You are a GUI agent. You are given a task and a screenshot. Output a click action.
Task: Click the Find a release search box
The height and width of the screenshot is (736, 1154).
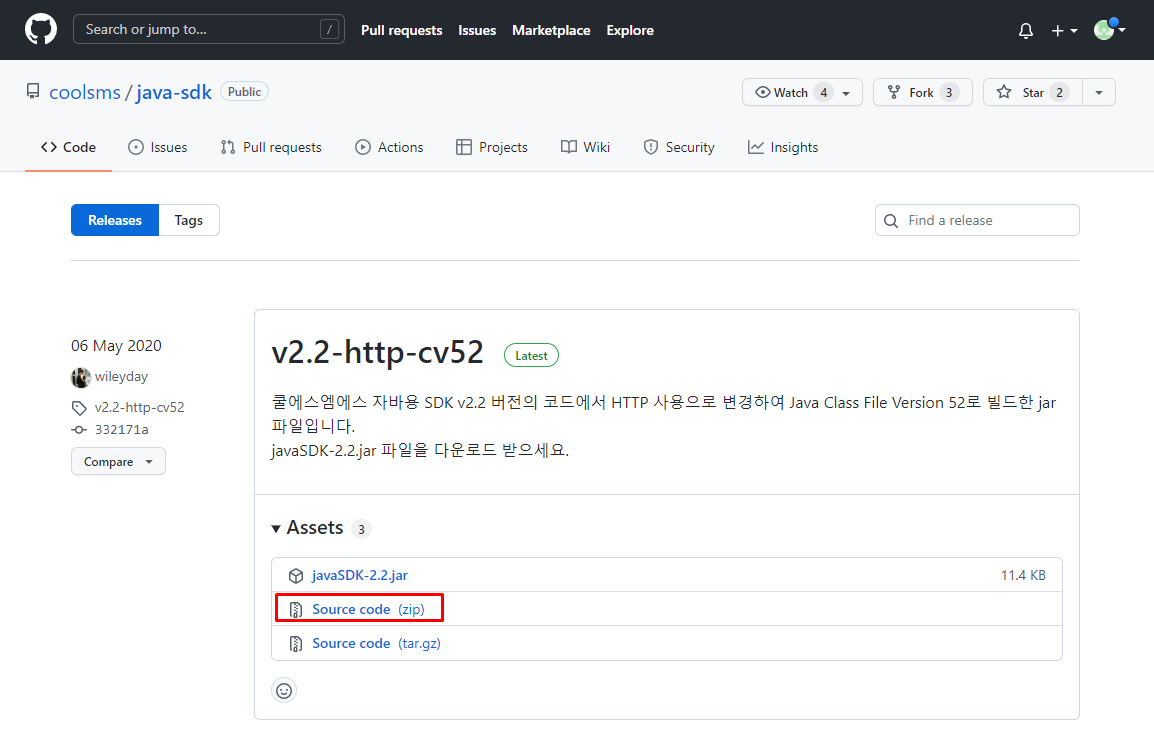coord(977,220)
